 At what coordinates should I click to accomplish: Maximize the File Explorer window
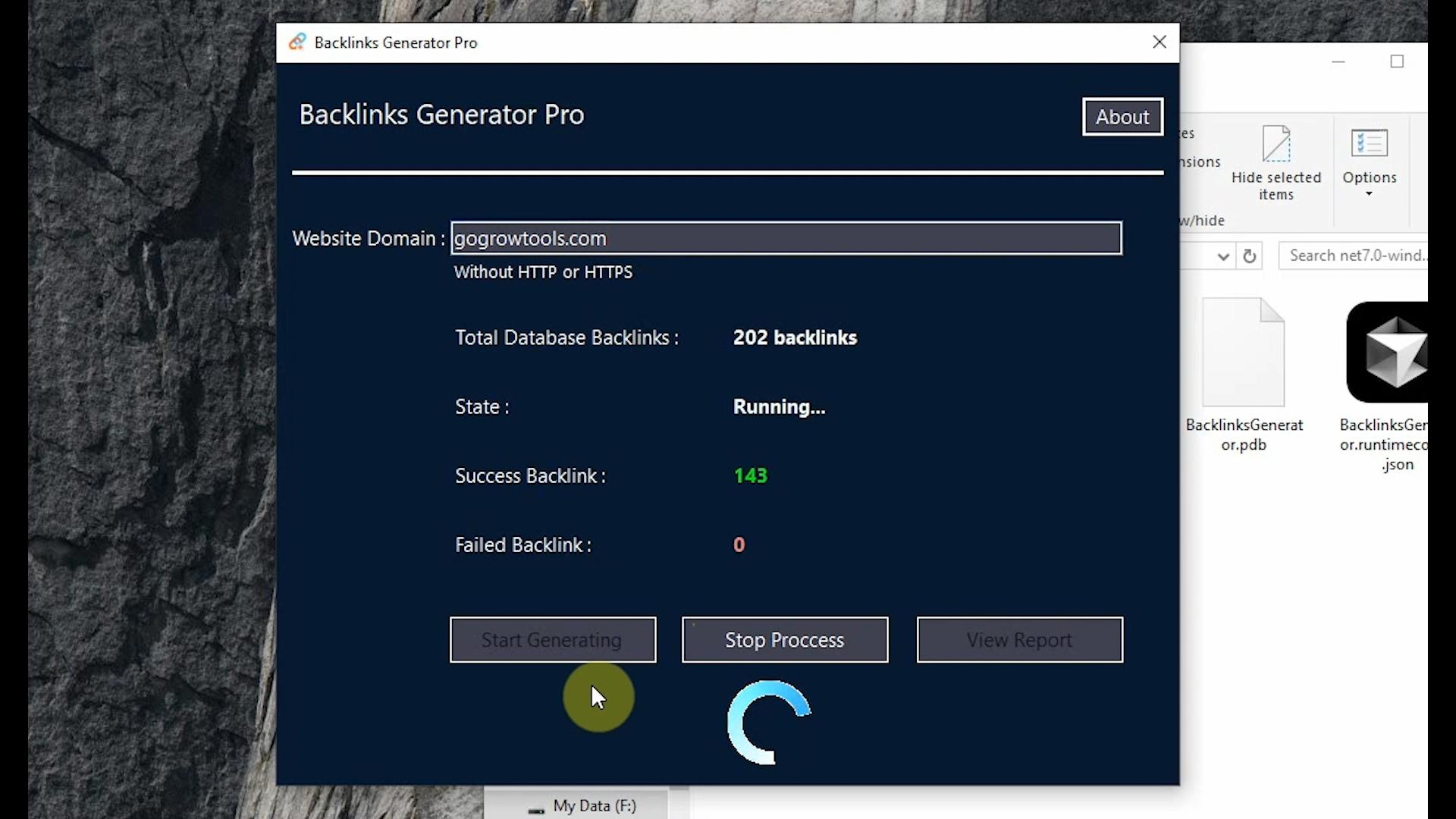(x=1397, y=61)
